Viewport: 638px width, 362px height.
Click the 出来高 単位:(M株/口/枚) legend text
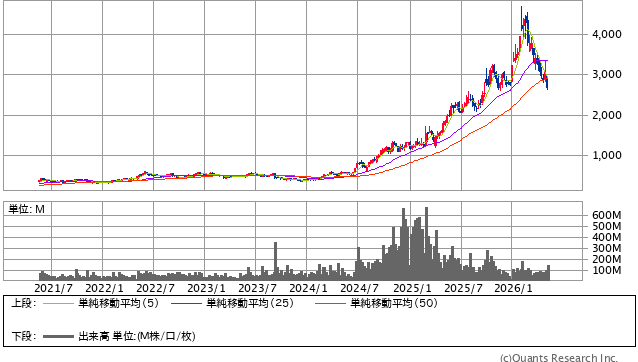pyautogui.click(x=137, y=336)
